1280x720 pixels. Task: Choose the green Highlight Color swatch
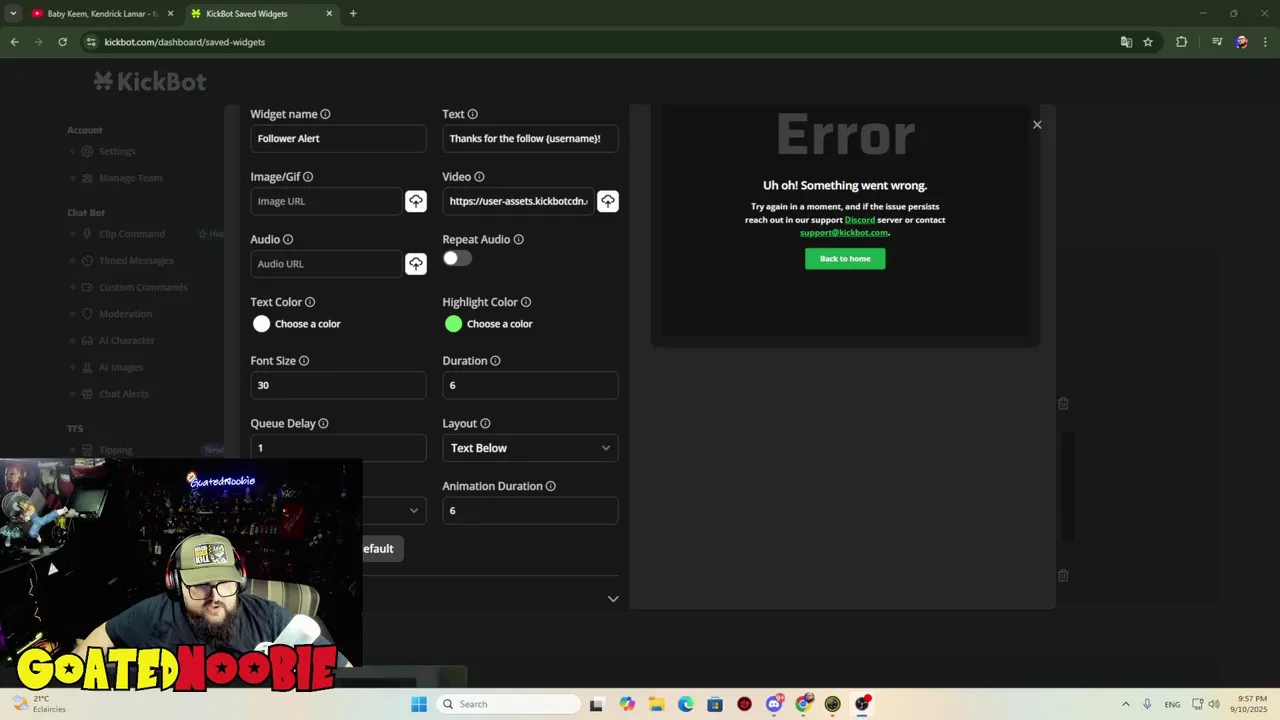pyautogui.click(x=453, y=324)
